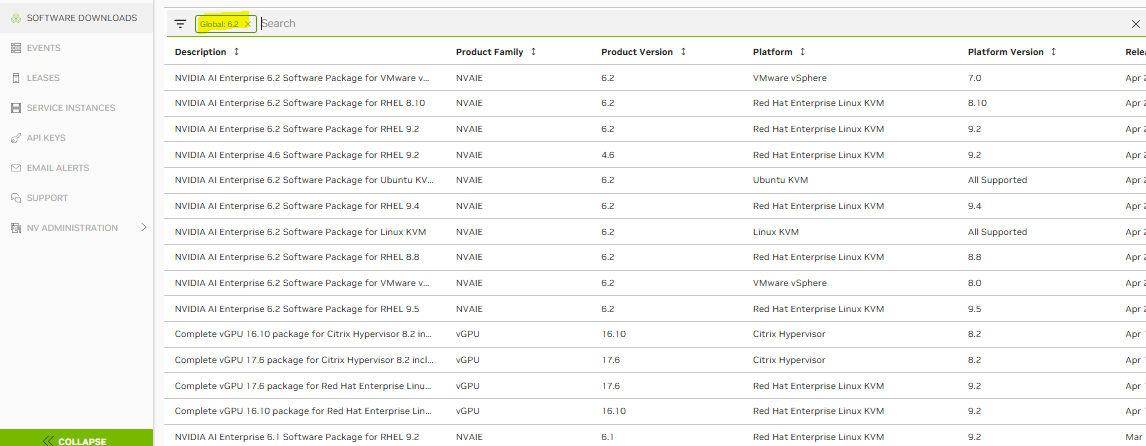Click the 8.8 platform version cell

tap(974, 257)
